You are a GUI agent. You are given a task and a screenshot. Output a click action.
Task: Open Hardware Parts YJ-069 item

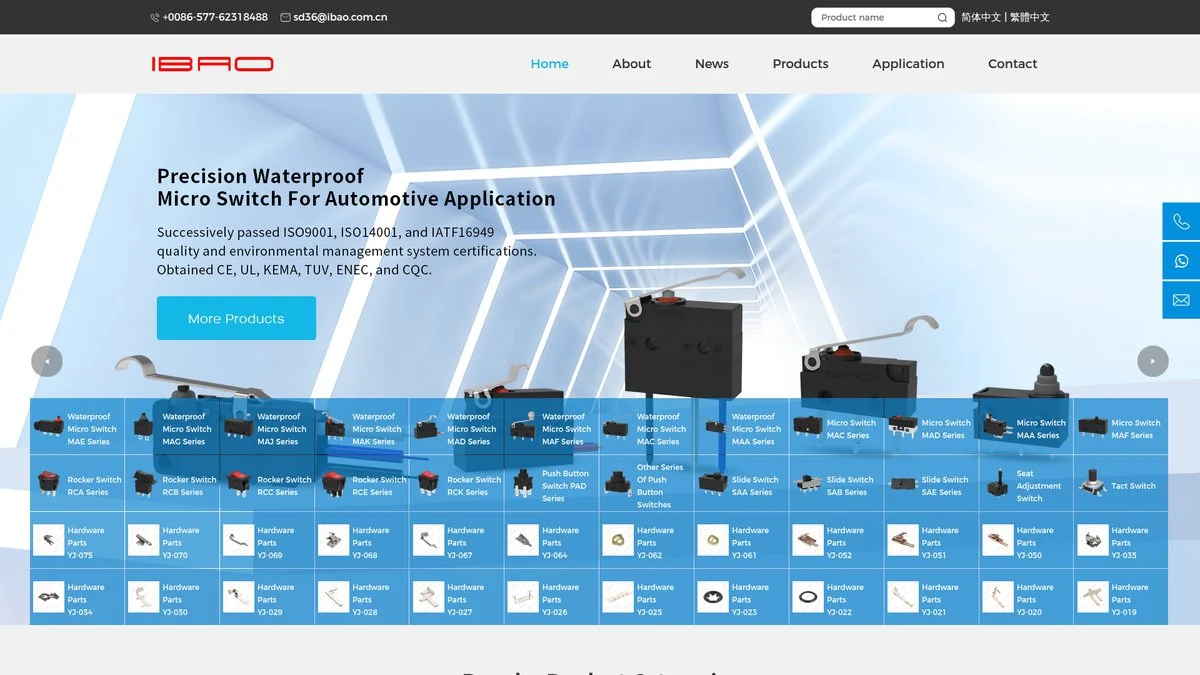tap(267, 541)
